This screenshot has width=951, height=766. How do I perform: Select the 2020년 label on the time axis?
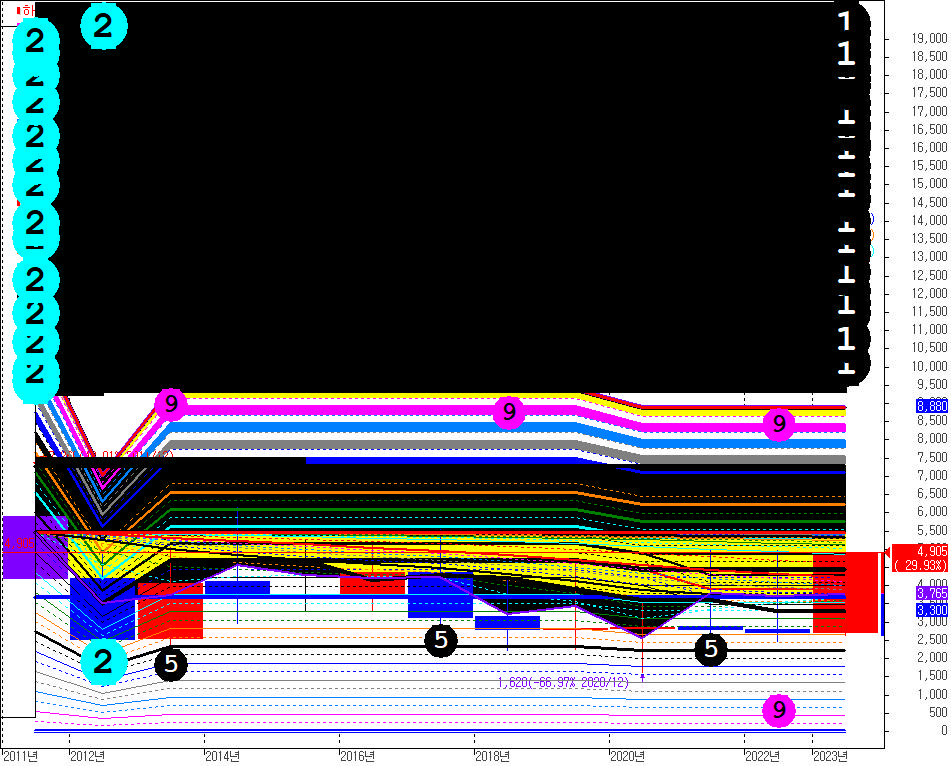(628, 755)
